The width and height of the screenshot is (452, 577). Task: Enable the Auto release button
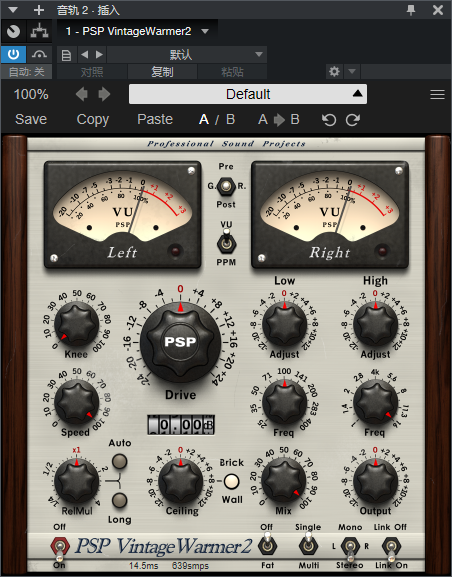[x=120, y=461]
